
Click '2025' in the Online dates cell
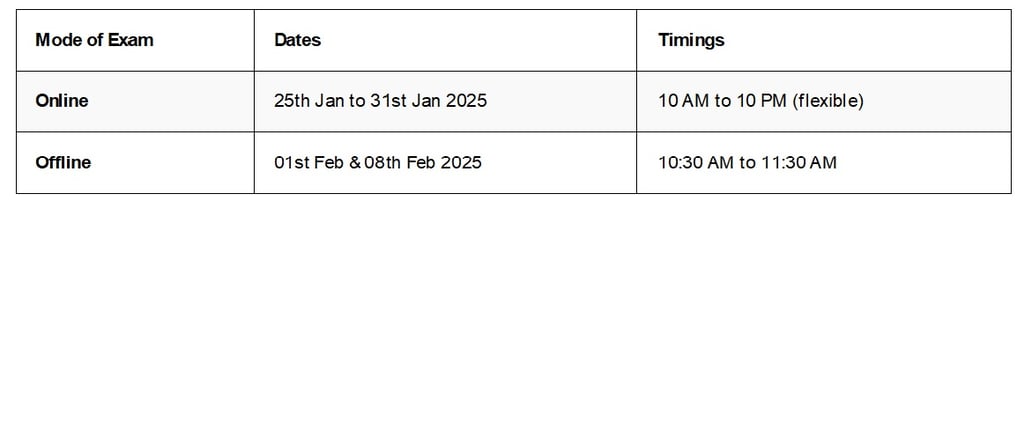[466, 101]
